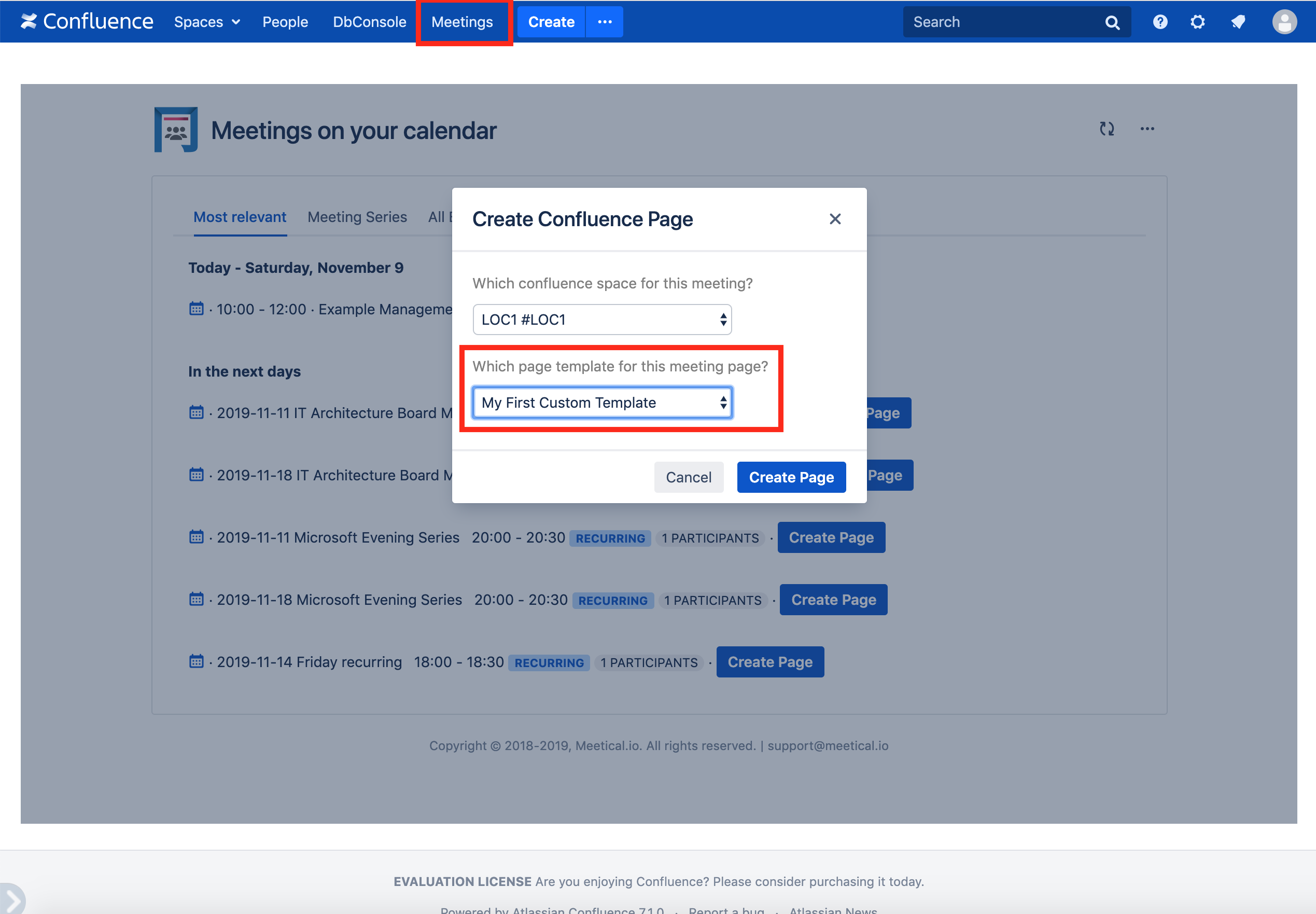
Task: Click the 10:00 - 12:00 Example Management meeting text
Action: 334,309
